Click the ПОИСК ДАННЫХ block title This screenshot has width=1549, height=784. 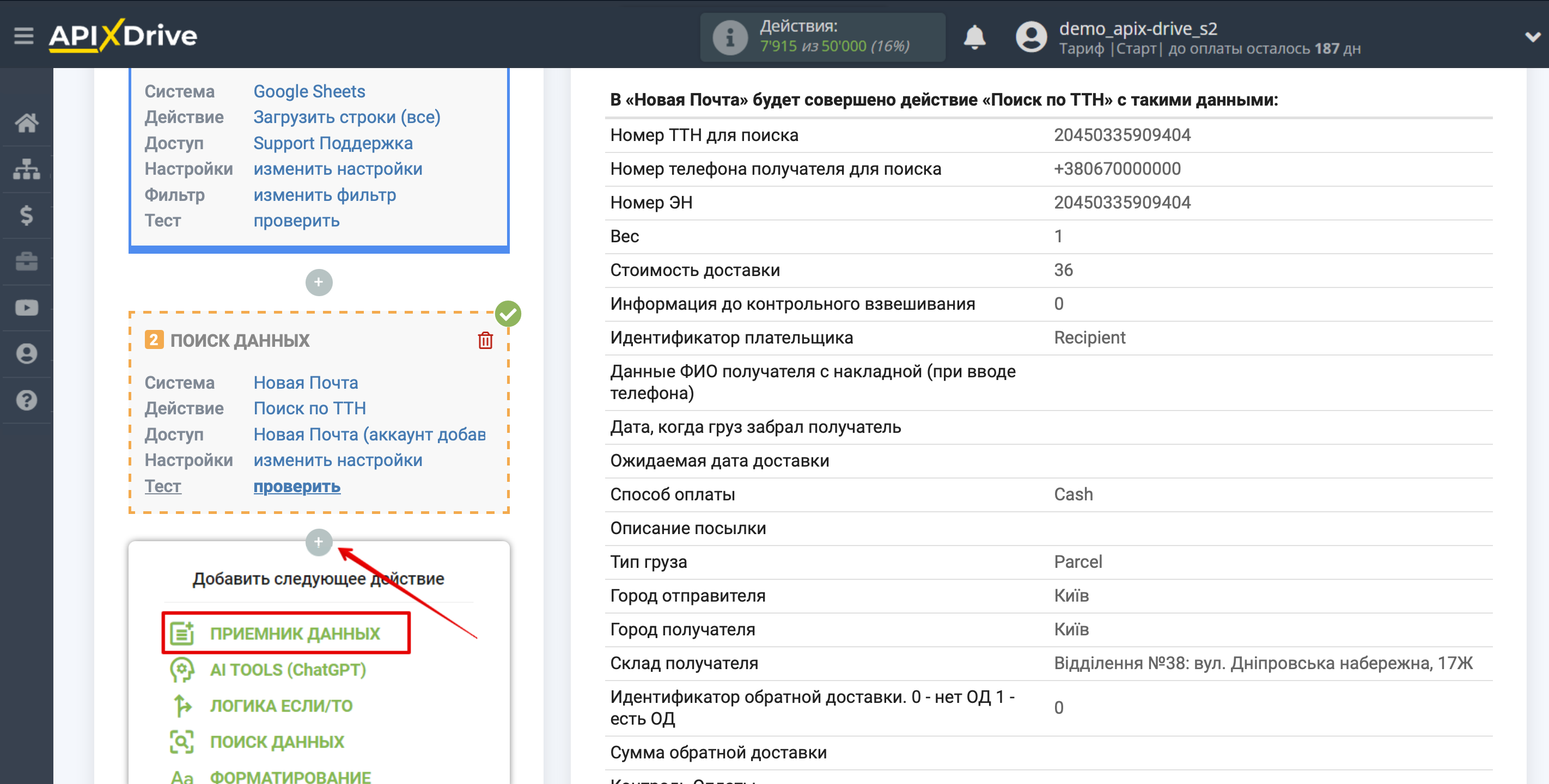point(240,340)
